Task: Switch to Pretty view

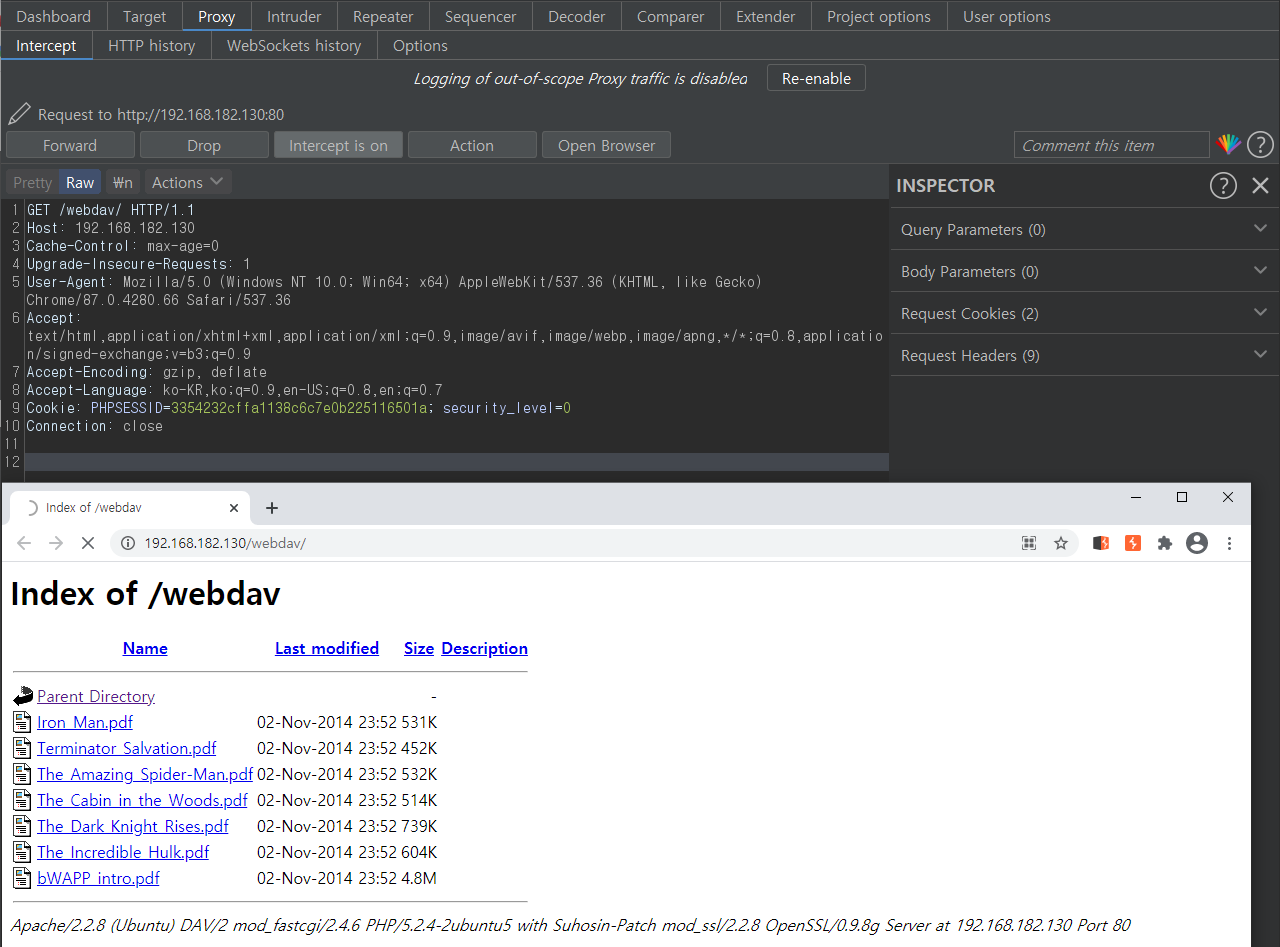Action: click(32, 182)
